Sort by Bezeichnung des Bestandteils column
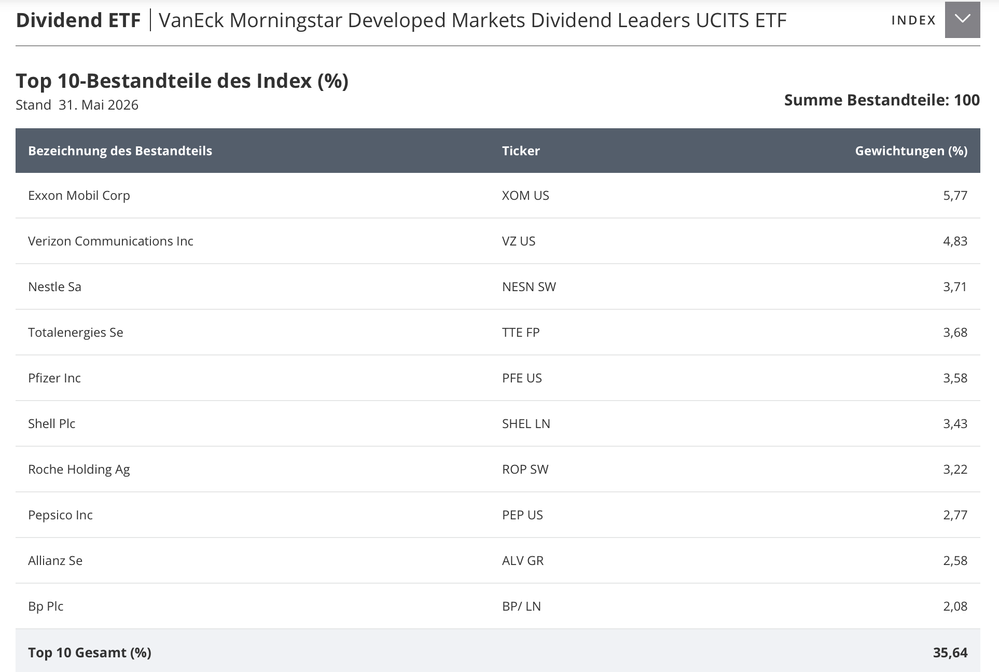The image size is (999, 672). pyautogui.click(x=120, y=151)
